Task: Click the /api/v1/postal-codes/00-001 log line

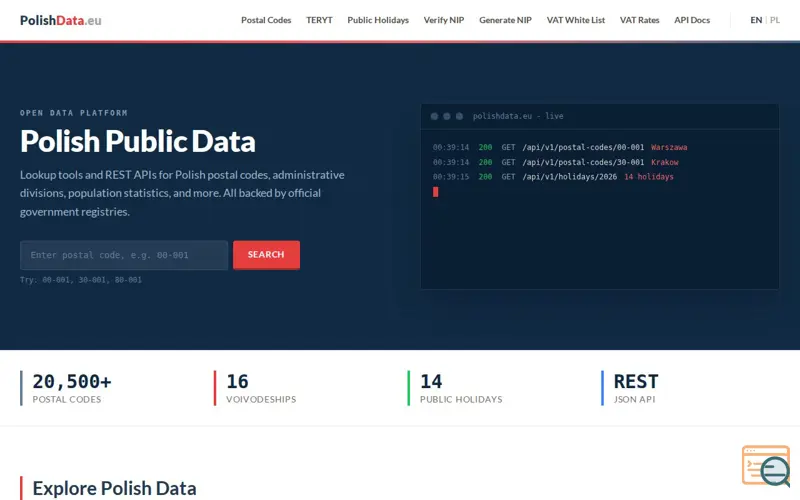Action: [560, 147]
